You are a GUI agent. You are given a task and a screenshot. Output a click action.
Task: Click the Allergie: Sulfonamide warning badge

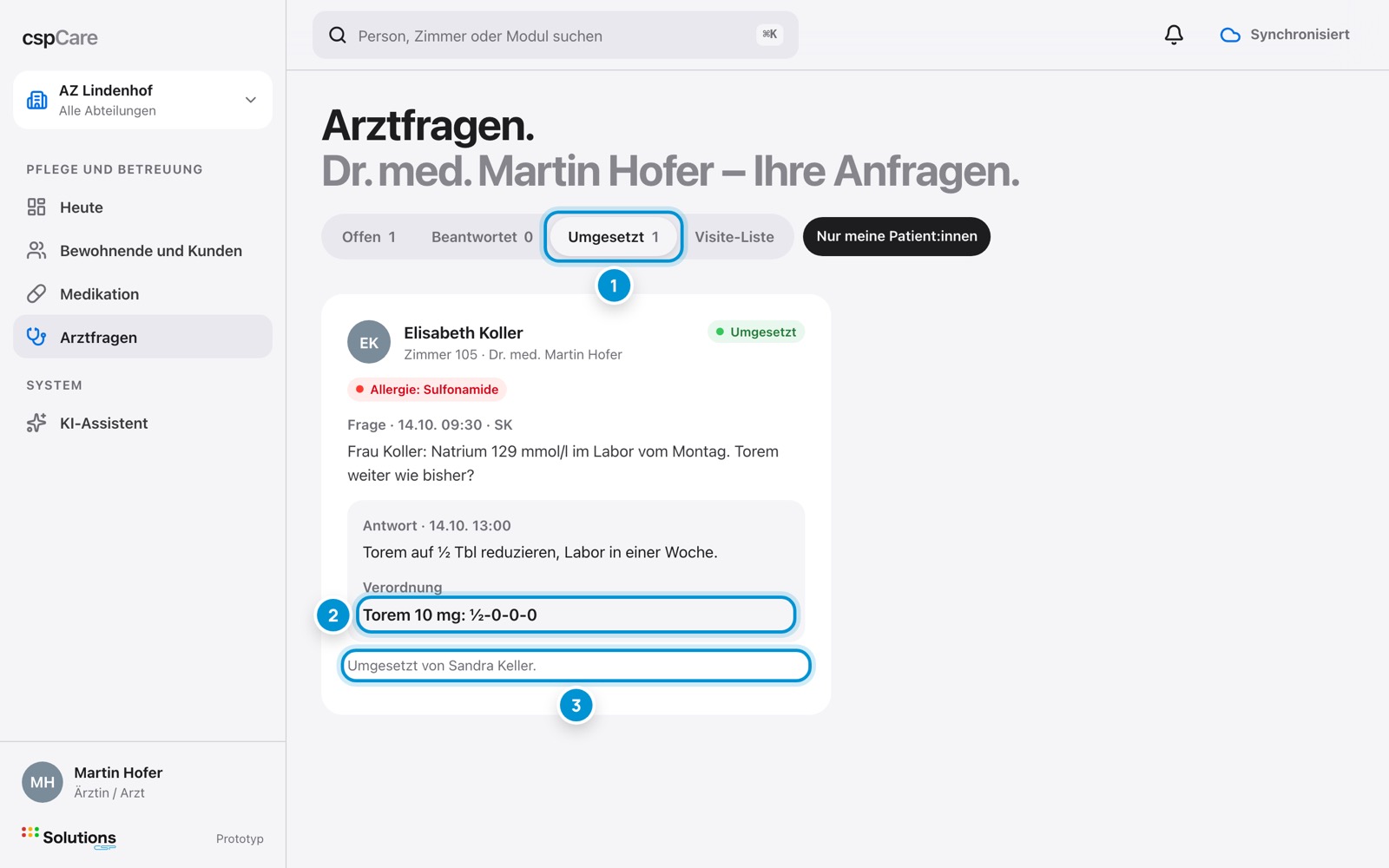point(427,389)
